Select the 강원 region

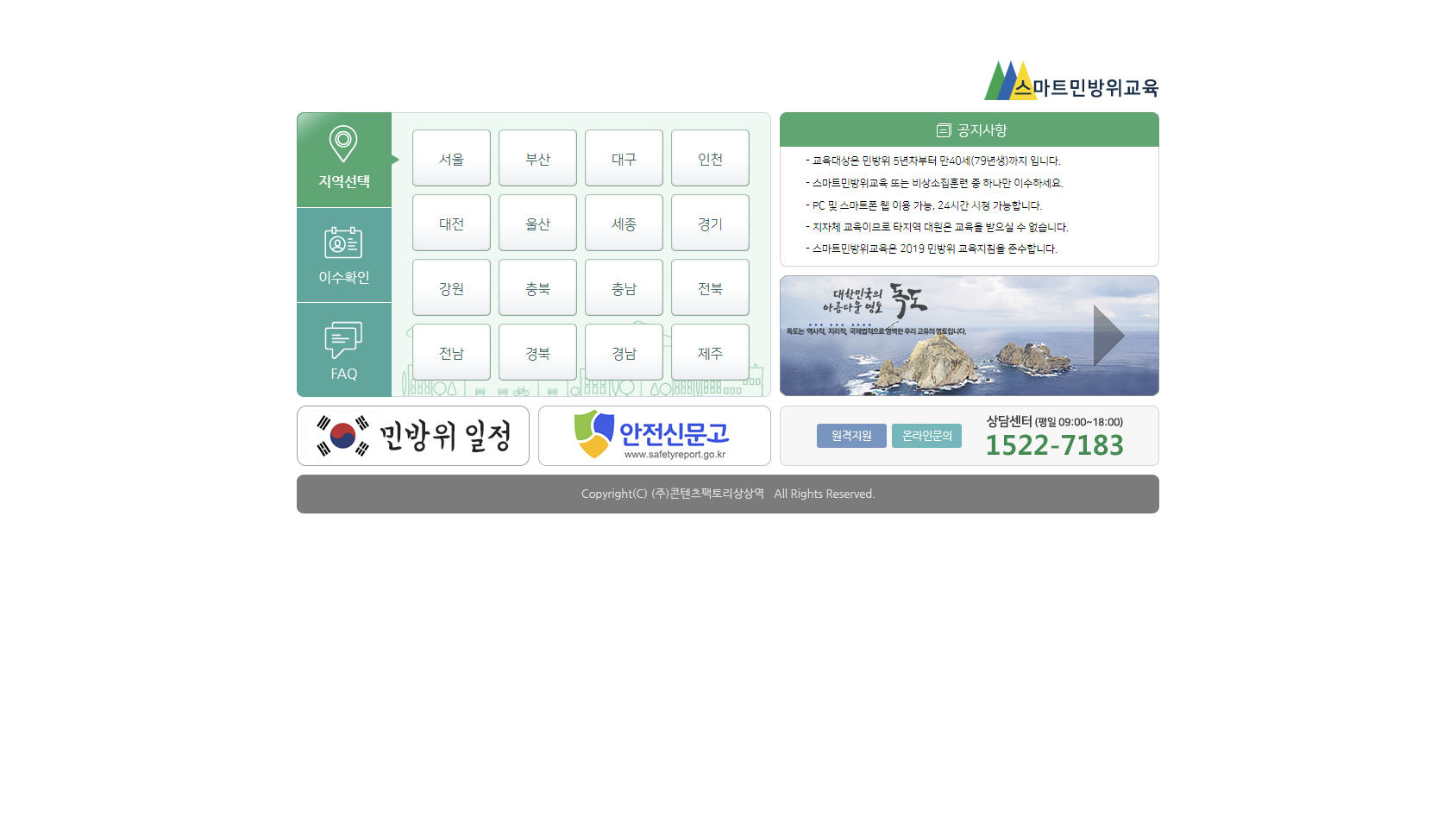(x=451, y=287)
